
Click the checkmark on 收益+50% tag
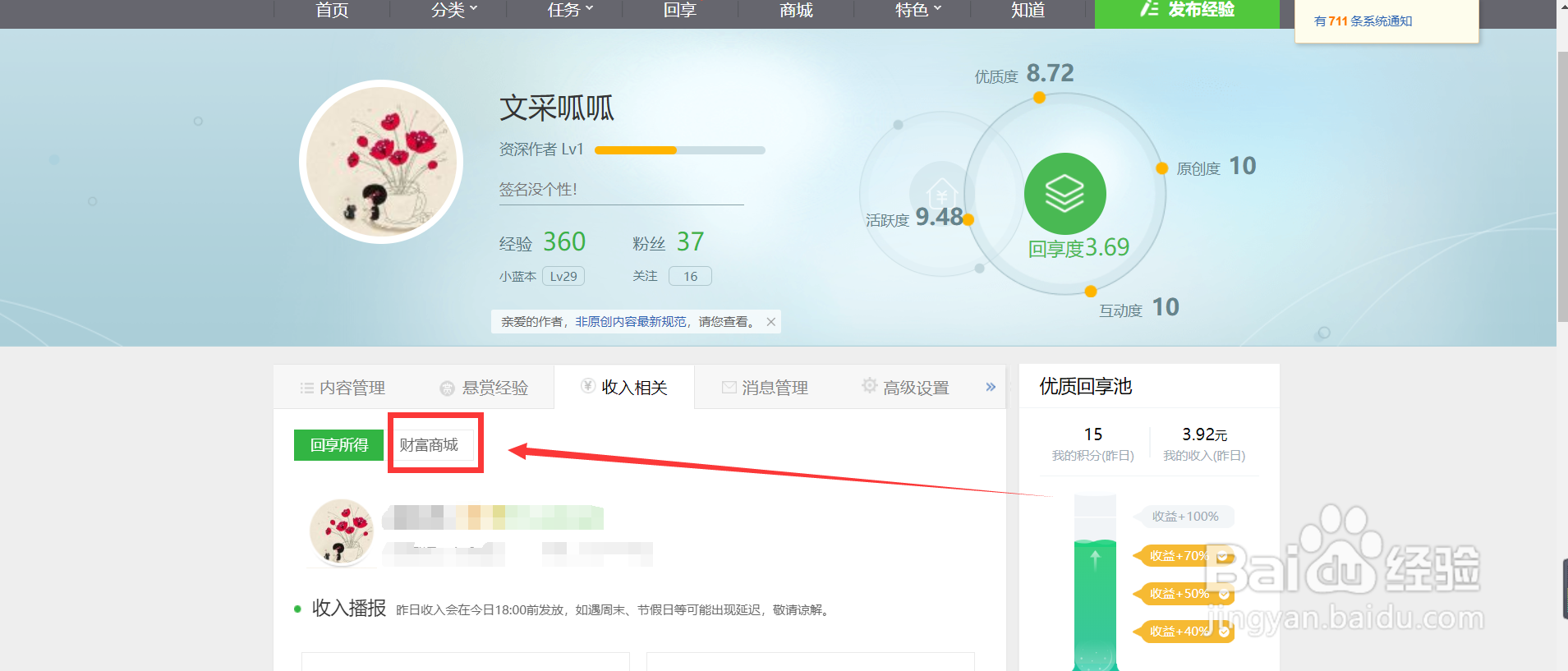1224,594
